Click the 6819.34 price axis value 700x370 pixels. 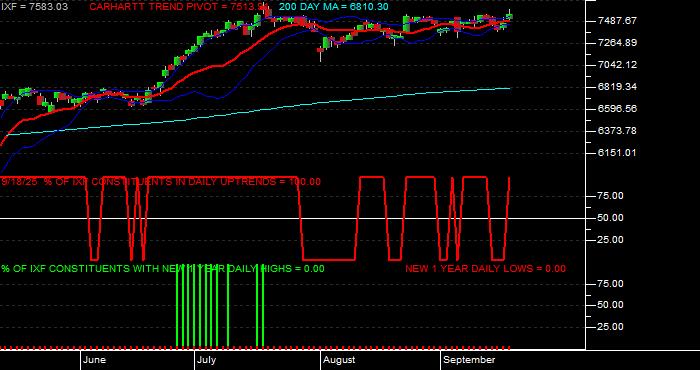[617, 87]
